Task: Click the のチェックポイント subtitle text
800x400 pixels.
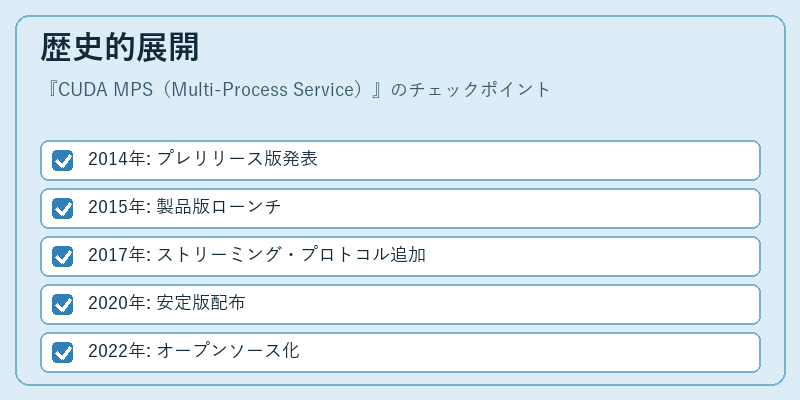Action: 470,90
